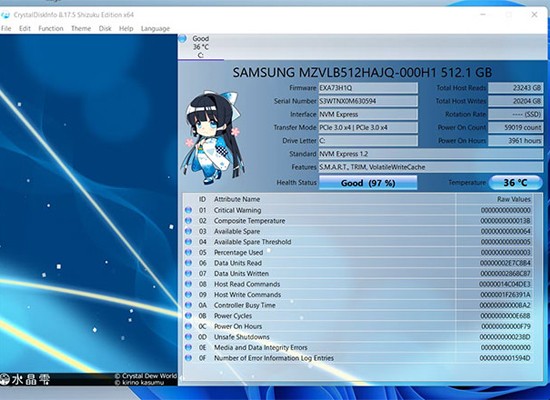Select the Host Write Commands attribute name
Screen dimensions: 550x400
click(247, 294)
